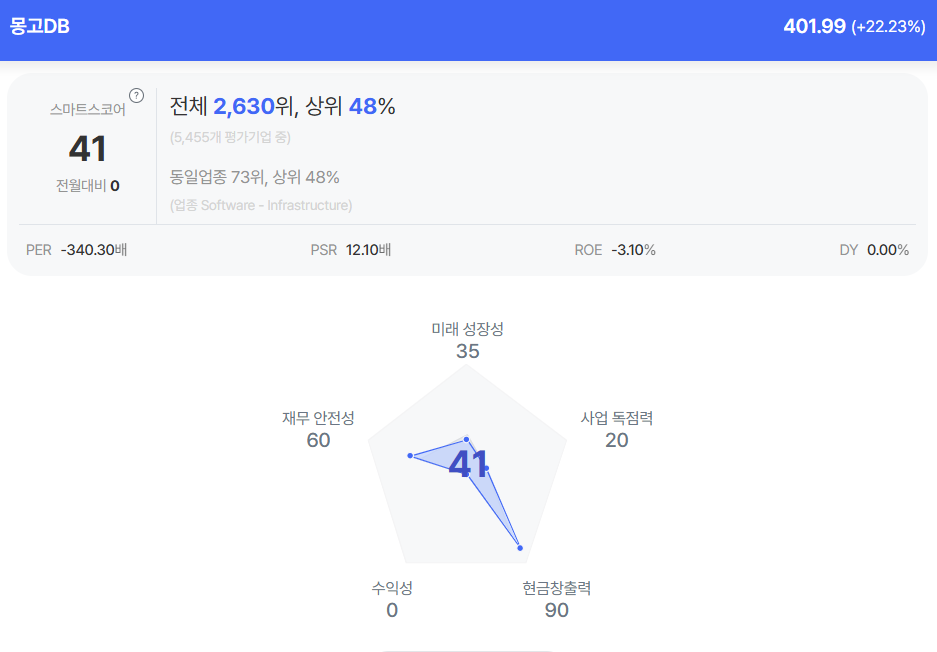Click the 동일업종 73위 ranking line

coord(255,177)
